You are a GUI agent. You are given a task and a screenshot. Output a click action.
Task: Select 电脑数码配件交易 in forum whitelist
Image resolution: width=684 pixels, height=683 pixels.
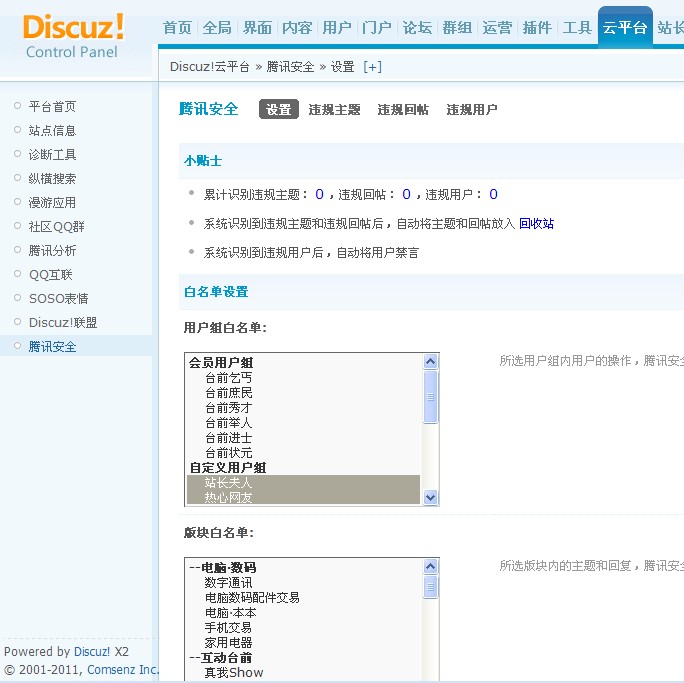[252, 597]
